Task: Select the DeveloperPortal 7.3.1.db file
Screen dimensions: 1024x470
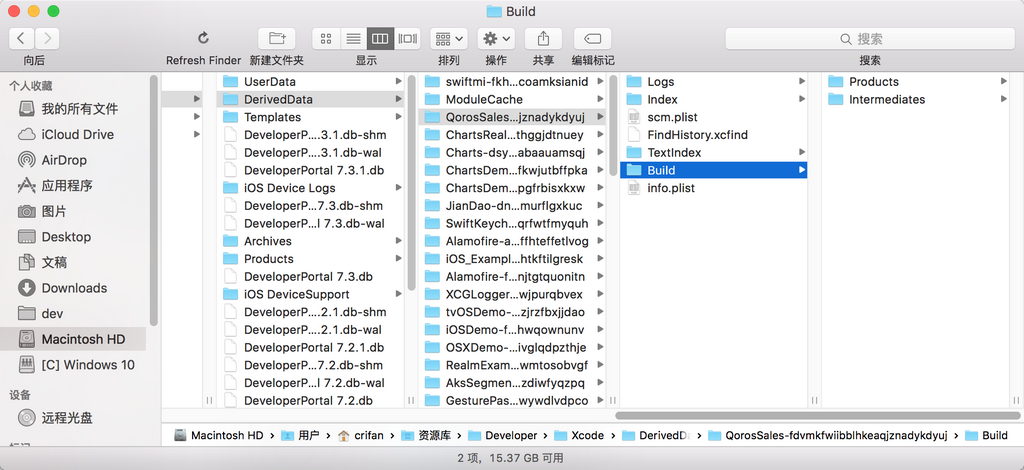Action: (x=312, y=170)
